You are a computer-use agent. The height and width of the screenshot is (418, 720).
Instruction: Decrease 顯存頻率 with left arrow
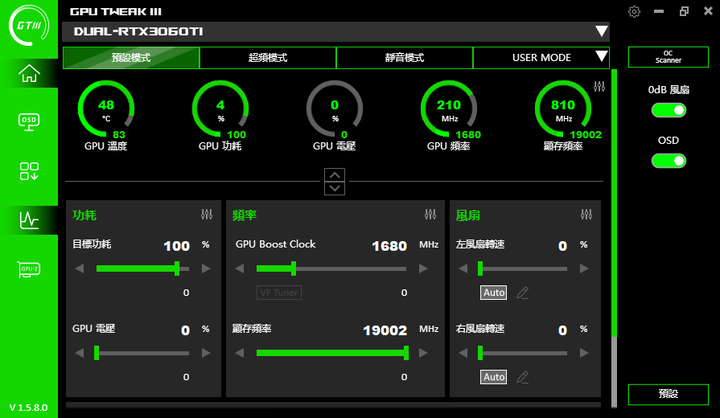[x=240, y=353]
